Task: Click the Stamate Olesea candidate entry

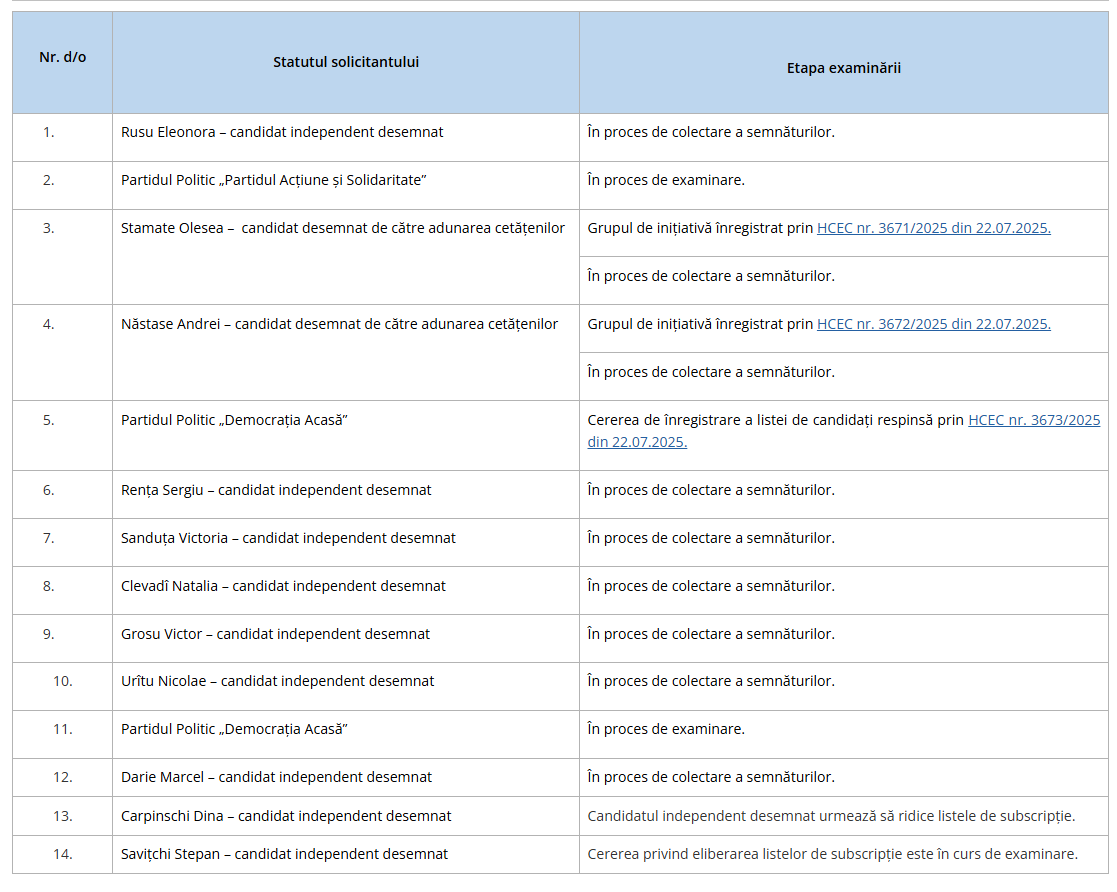Action: tap(343, 228)
